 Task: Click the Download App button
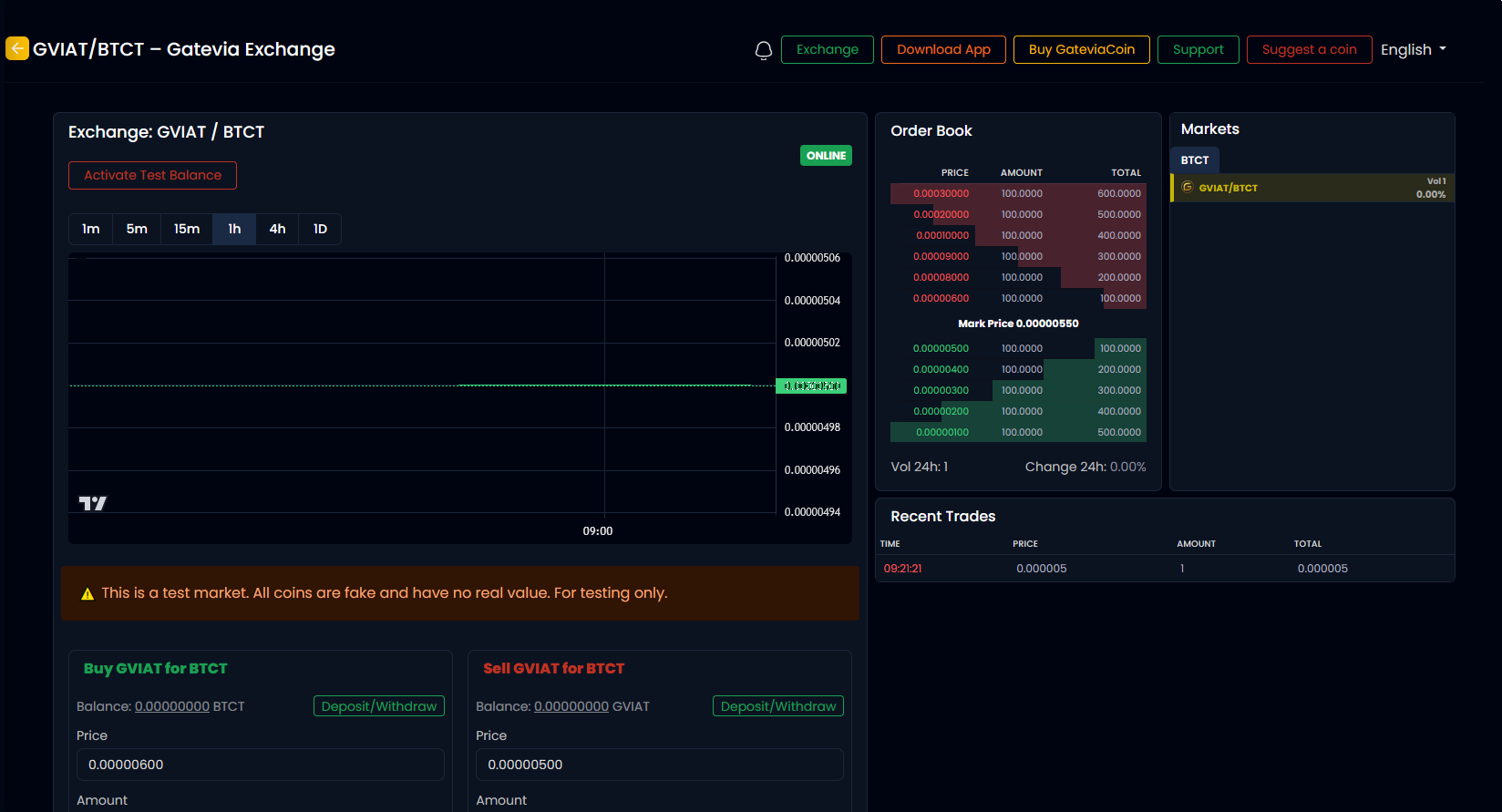[x=943, y=49]
